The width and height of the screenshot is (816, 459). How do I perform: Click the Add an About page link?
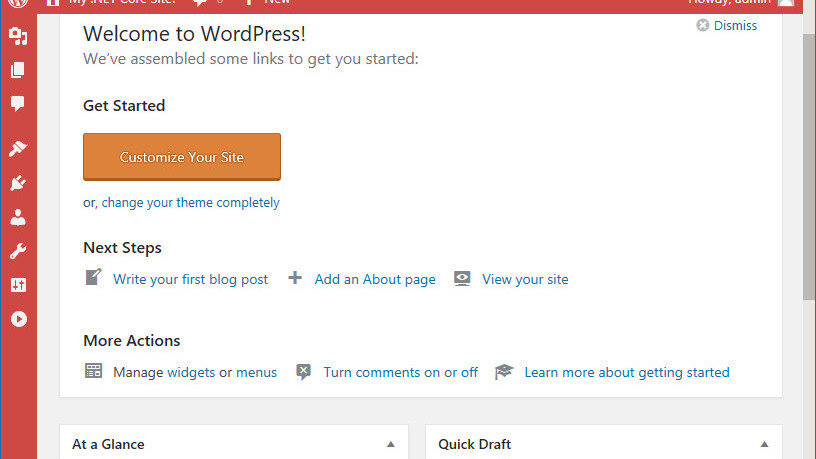coord(374,279)
